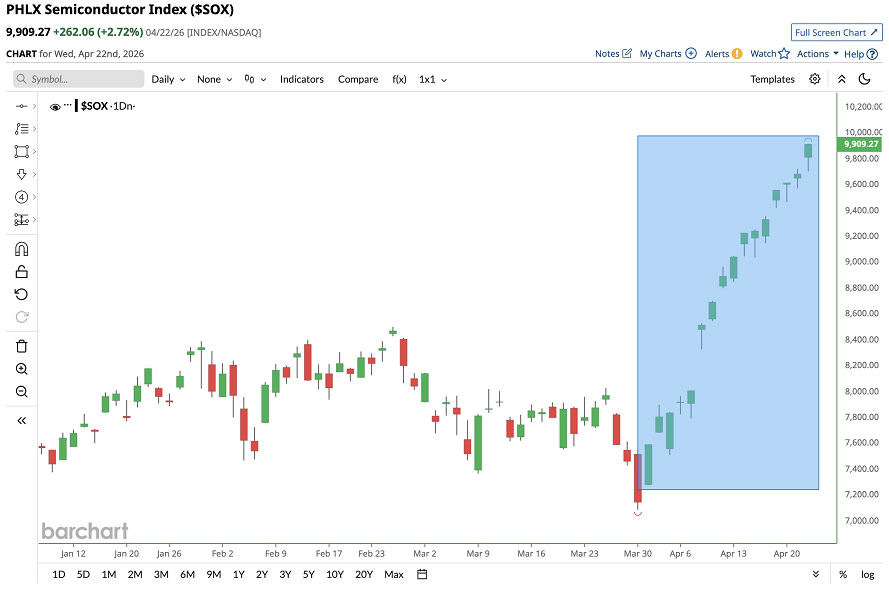Viewport: 889px width, 590px height.
Task: Collapse toolbar with double up chevron
Action: (841, 79)
